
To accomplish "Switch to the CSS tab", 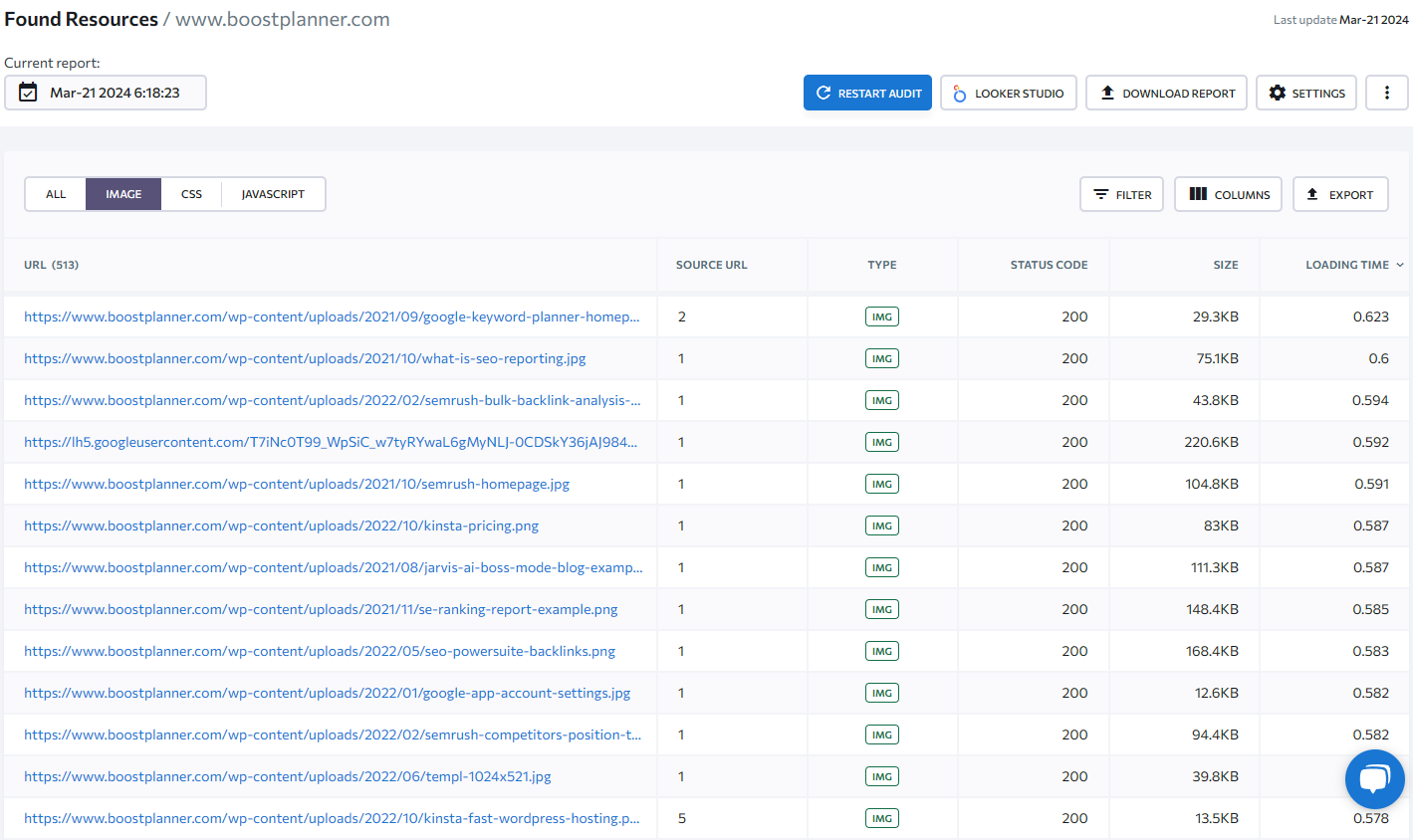I will tap(190, 194).
